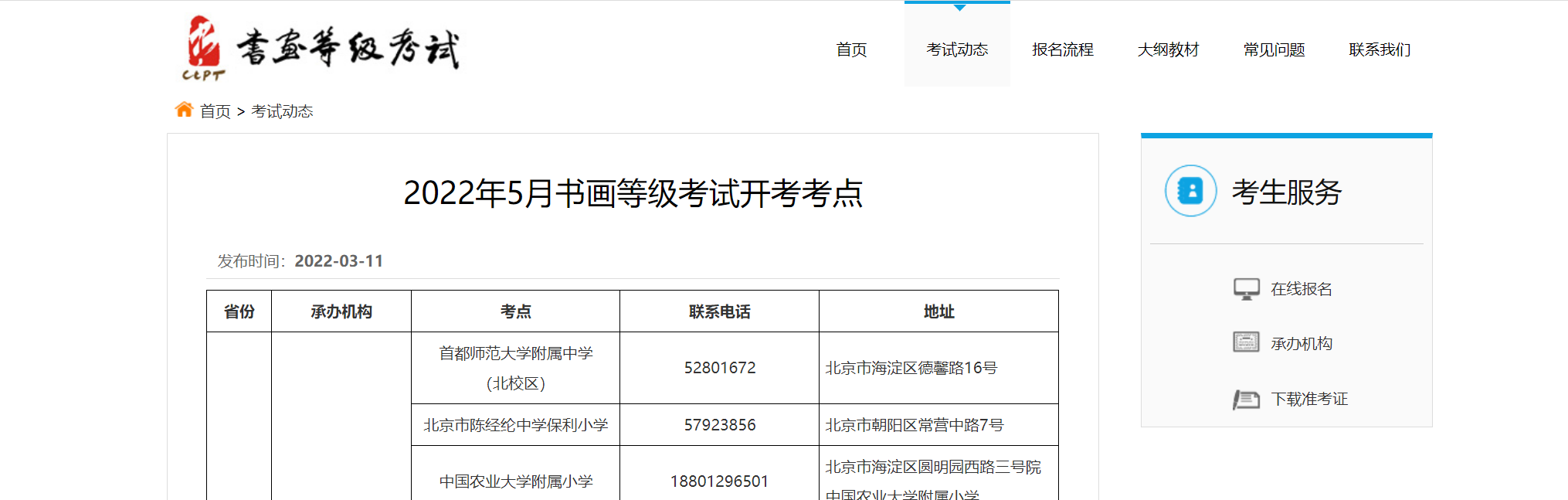Click the admission ticket download icon
Viewport: 1568px width, 500px height.
click(1246, 400)
